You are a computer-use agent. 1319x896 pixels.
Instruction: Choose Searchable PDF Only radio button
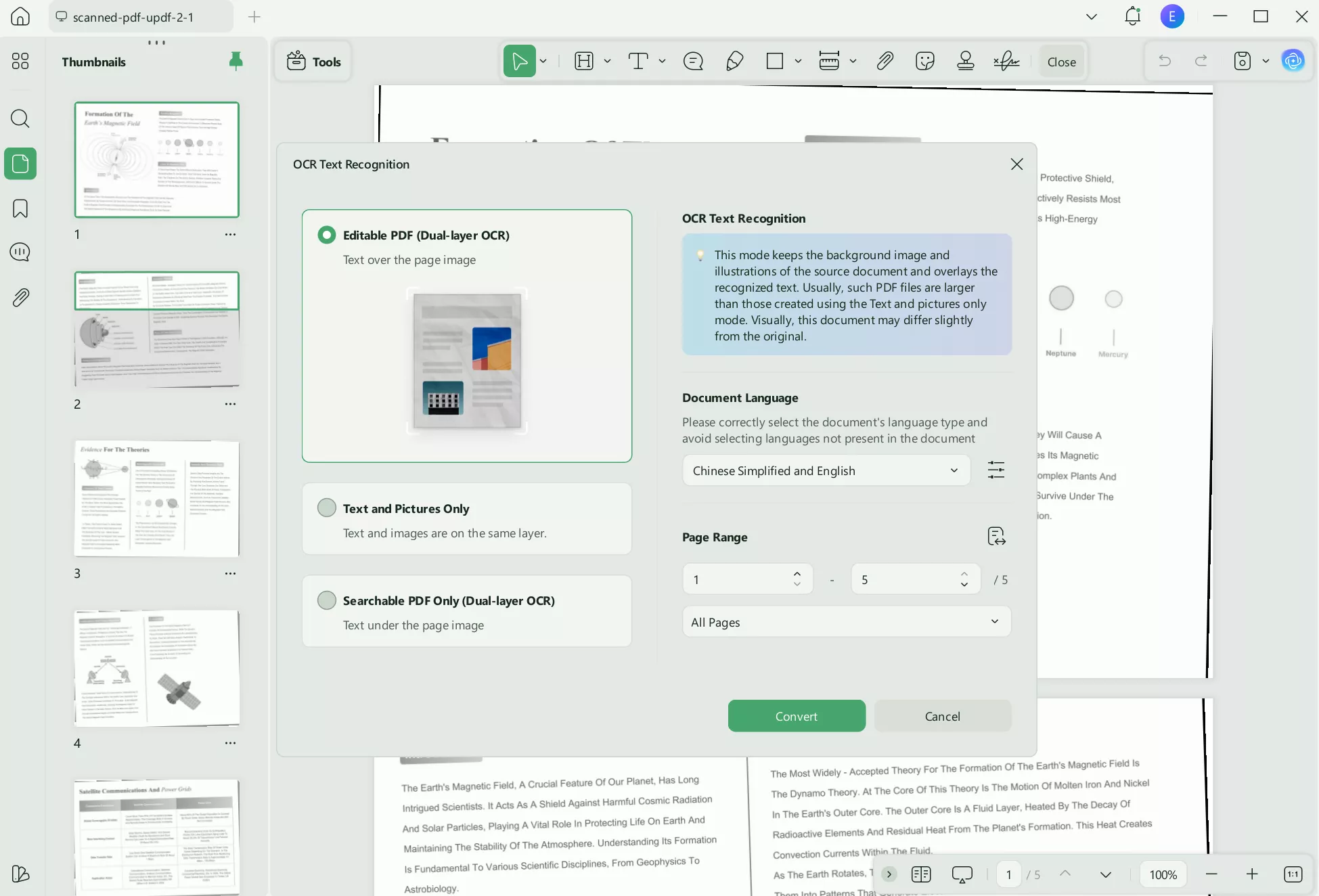[x=327, y=600]
